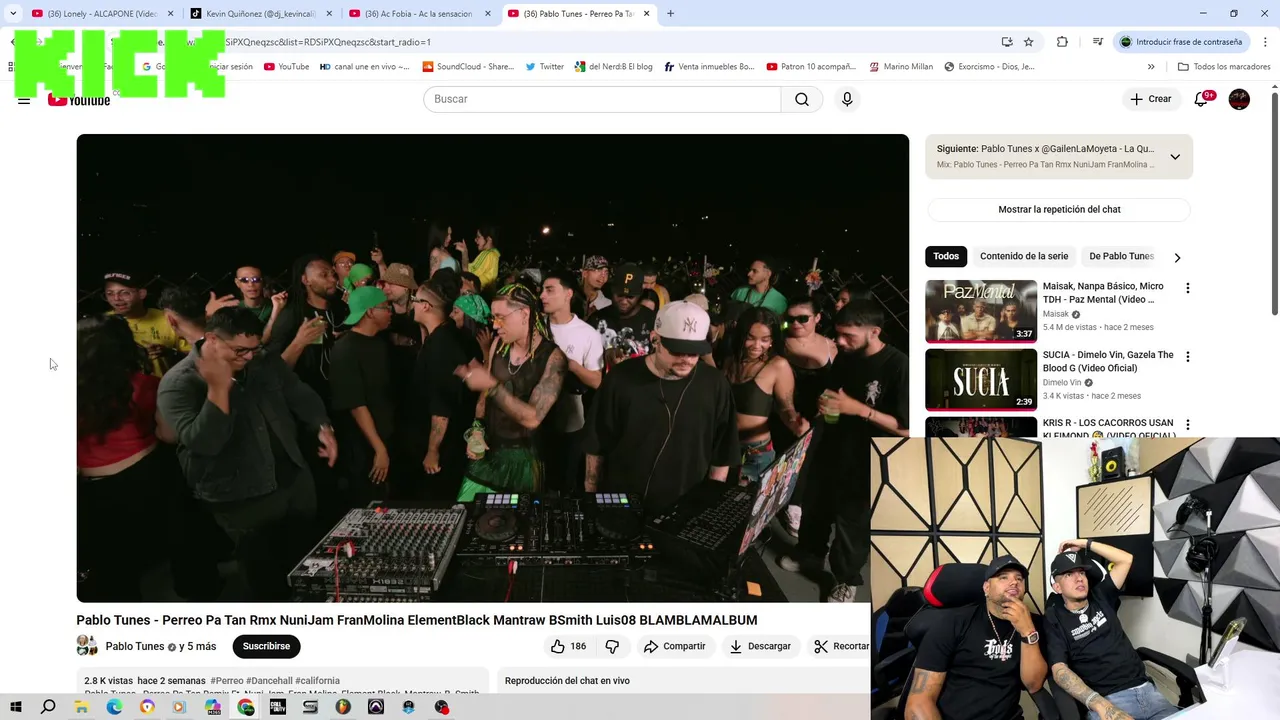Open the account avatar menu
Viewport: 1280px width, 720px height.
[x=1239, y=99]
